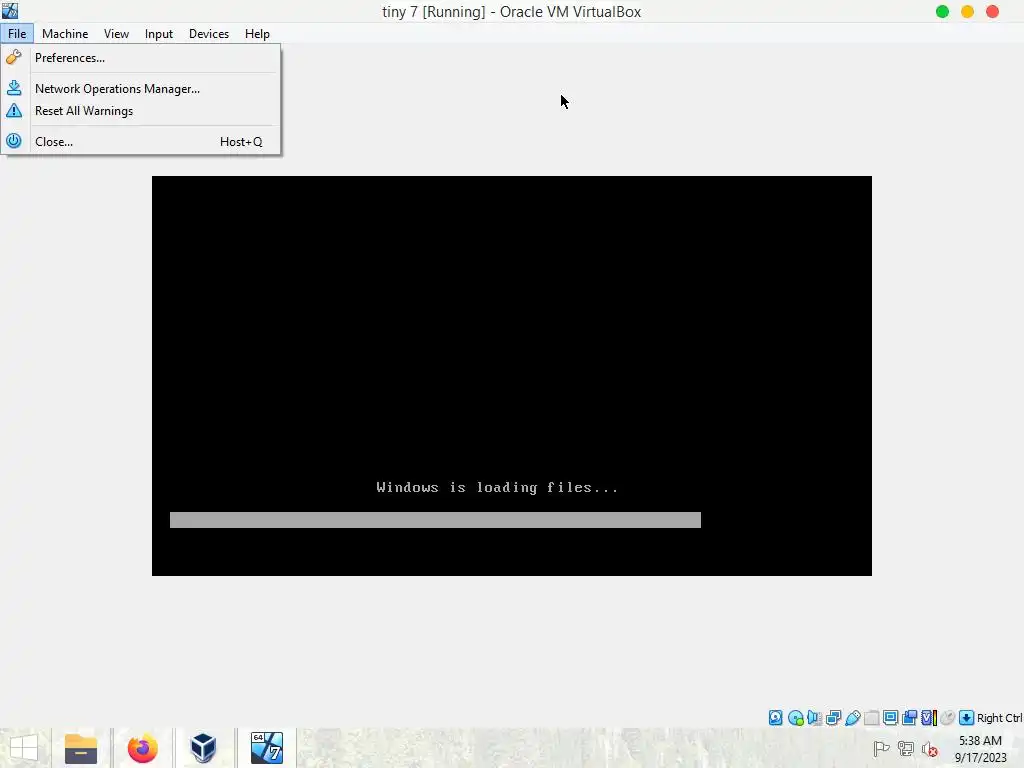1024x768 pixels.
Task: Launch Firefox from the taskbar
Action: click(x=142, y=748)
